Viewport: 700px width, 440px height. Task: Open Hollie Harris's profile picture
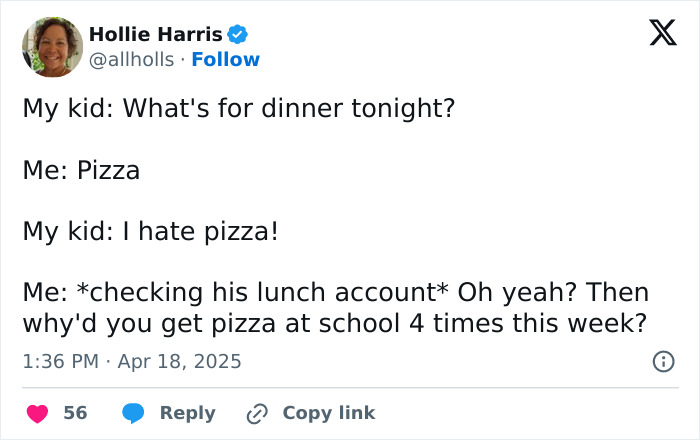click(x=52, y=46)
